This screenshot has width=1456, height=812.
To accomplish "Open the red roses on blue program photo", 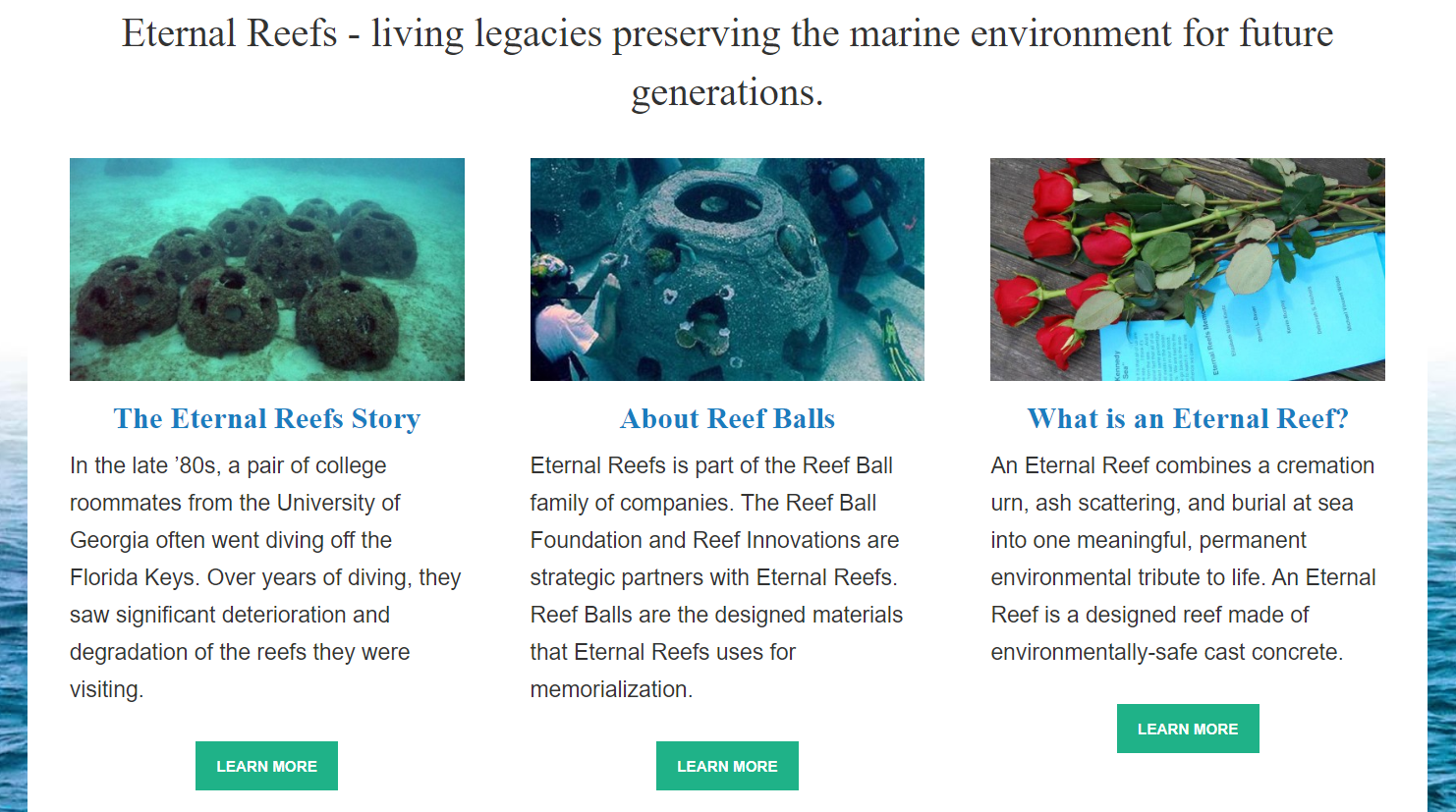I will pos(1188,269).
